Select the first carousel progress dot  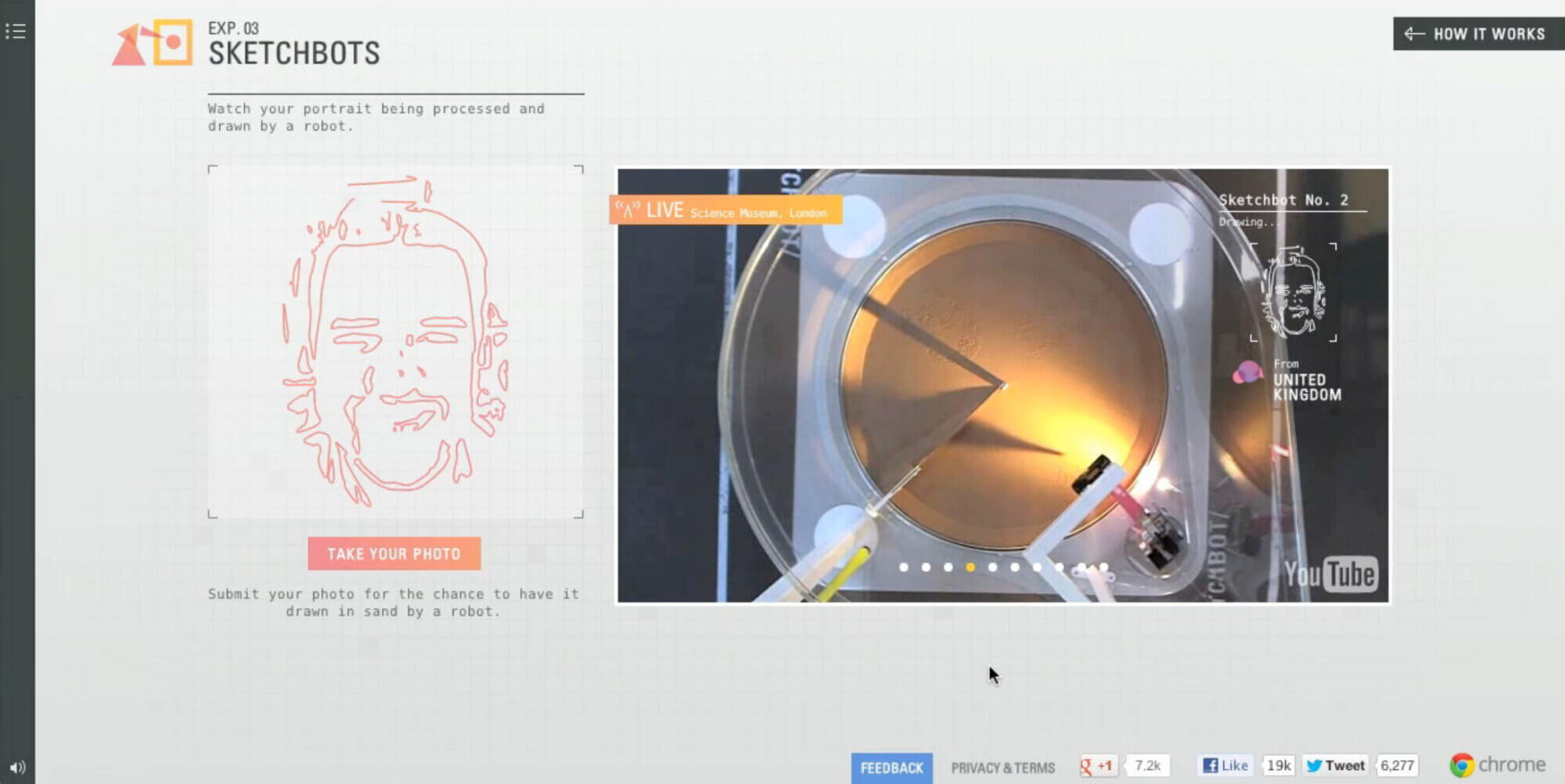(x=904, y=567)
